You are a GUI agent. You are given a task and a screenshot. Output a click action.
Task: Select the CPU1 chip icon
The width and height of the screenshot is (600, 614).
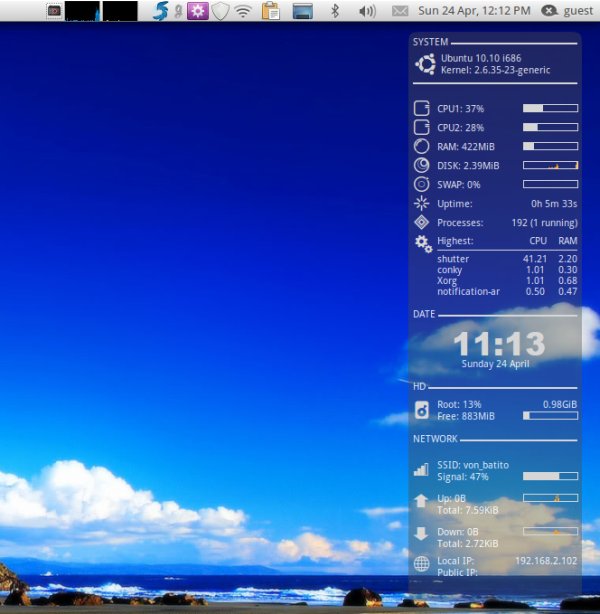[422, 108]
